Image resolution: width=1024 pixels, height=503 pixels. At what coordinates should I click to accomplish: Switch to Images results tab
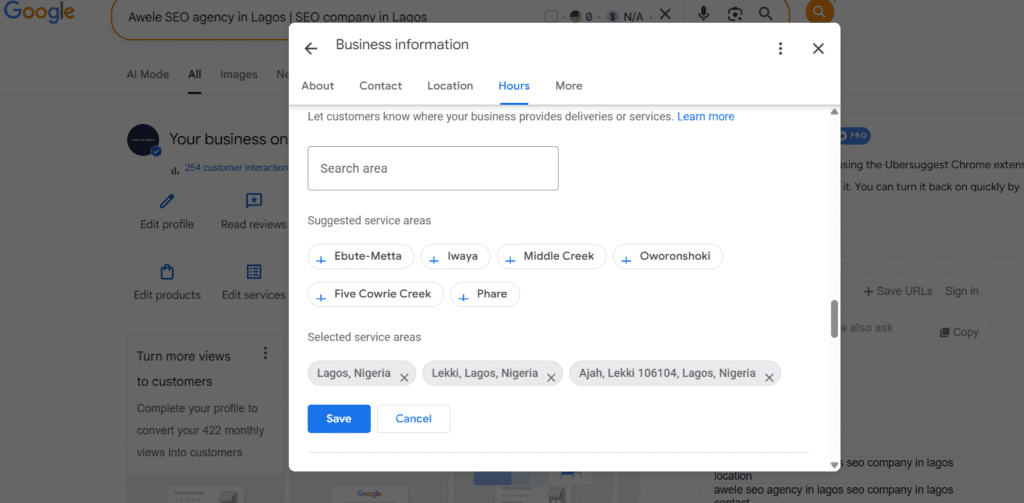click(x=238, y=74)
